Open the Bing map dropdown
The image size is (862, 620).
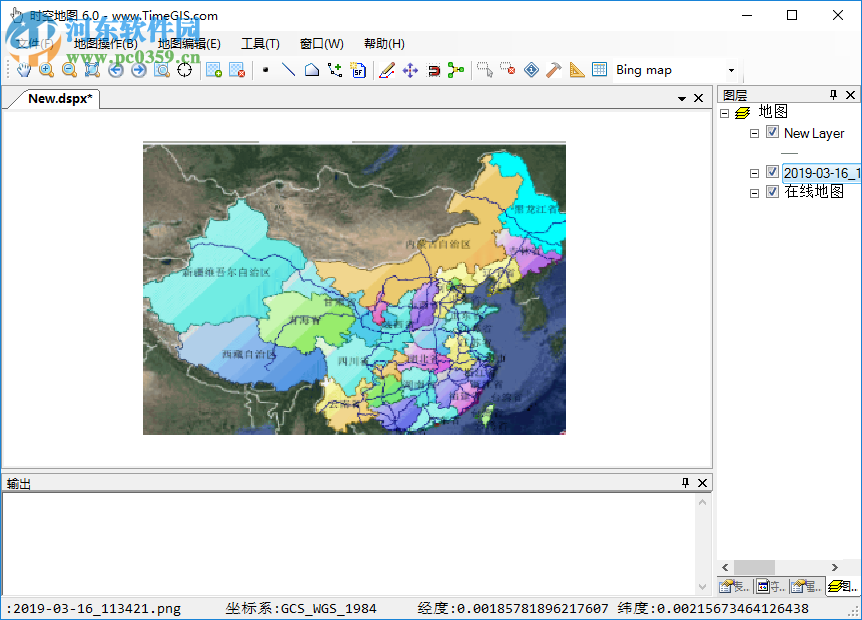[x=731, y=70]
